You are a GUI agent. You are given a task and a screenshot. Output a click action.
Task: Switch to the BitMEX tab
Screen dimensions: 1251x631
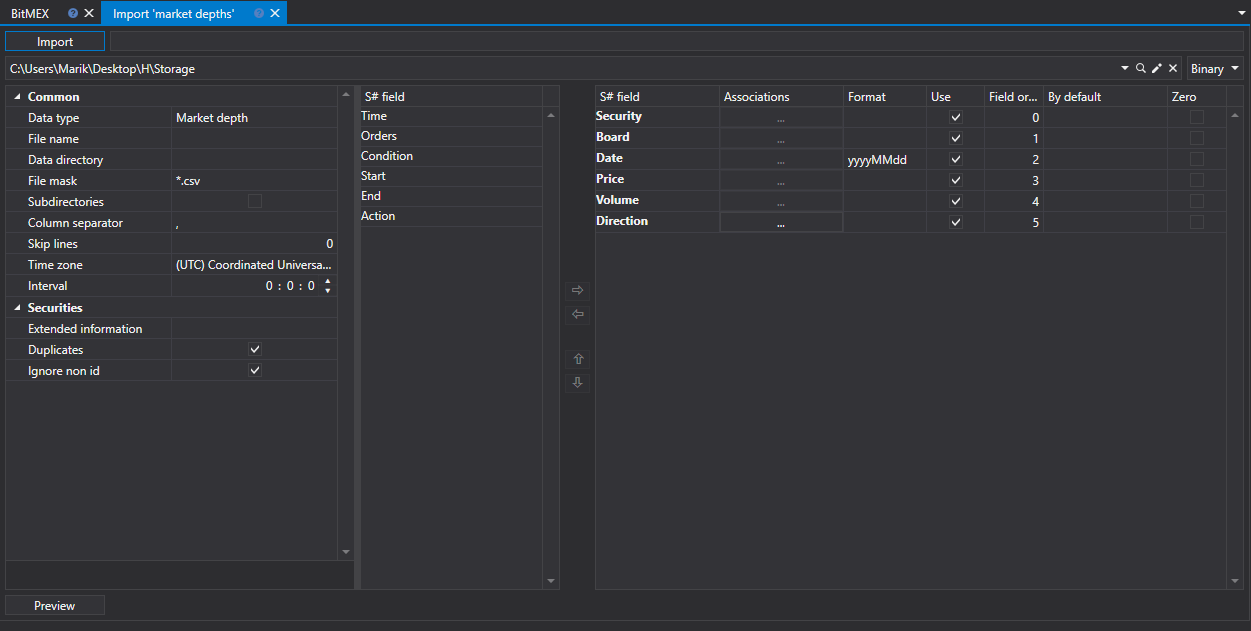[x=30, y=13]
